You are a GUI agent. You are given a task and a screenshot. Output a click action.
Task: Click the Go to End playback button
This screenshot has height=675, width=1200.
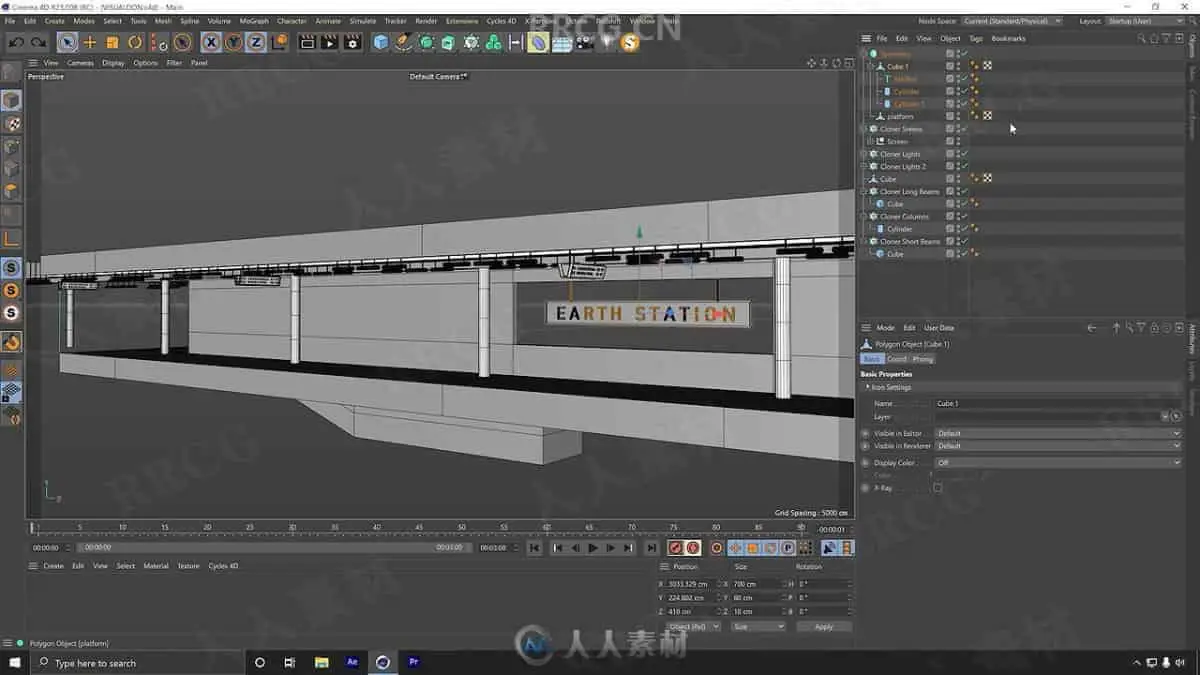coord(651,548)
